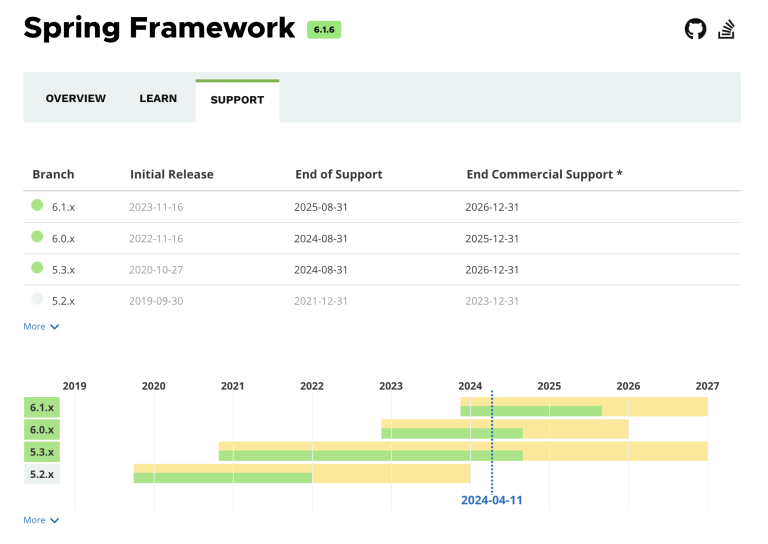Click the 6.0.x label in timeline chart
This screenshot has width=768, height=544.
(42, 430)
